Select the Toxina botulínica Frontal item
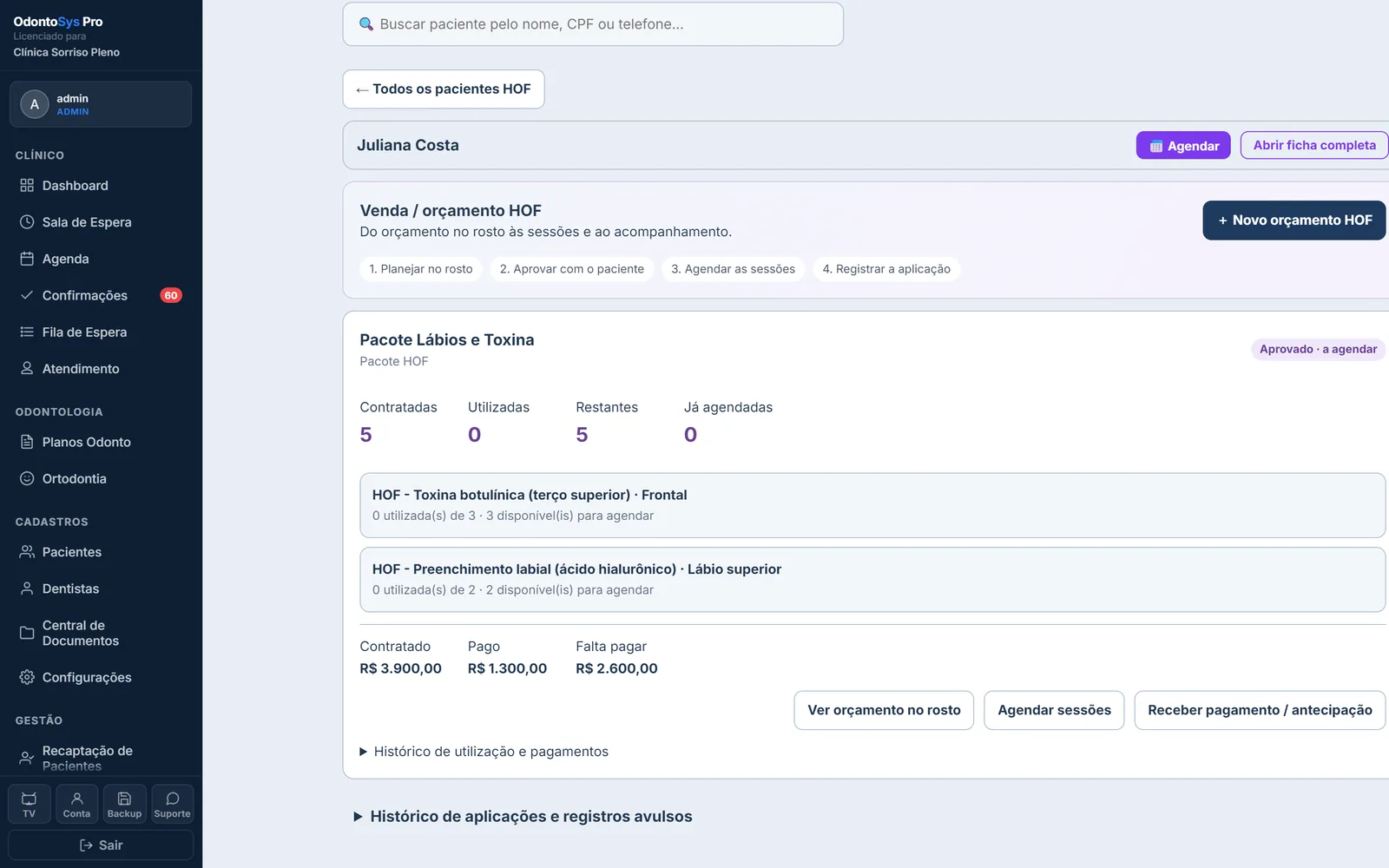The height and width of the screenshot is (868, 1389). (872, 505)
